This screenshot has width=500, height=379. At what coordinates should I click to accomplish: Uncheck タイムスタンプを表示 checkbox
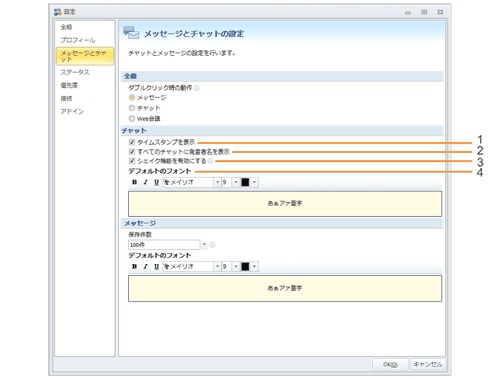[132, 142]
